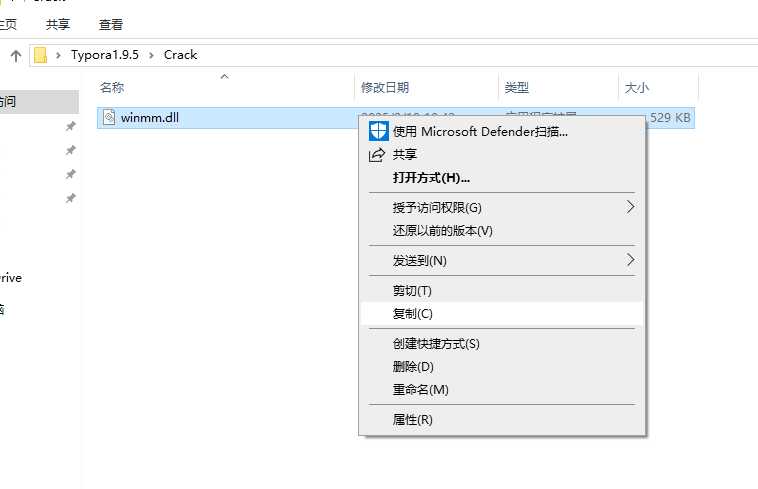The image size is (758, 489).
Task: Choose 创建快捷方式(S) menu entry
Action: (x=502, y=344)
